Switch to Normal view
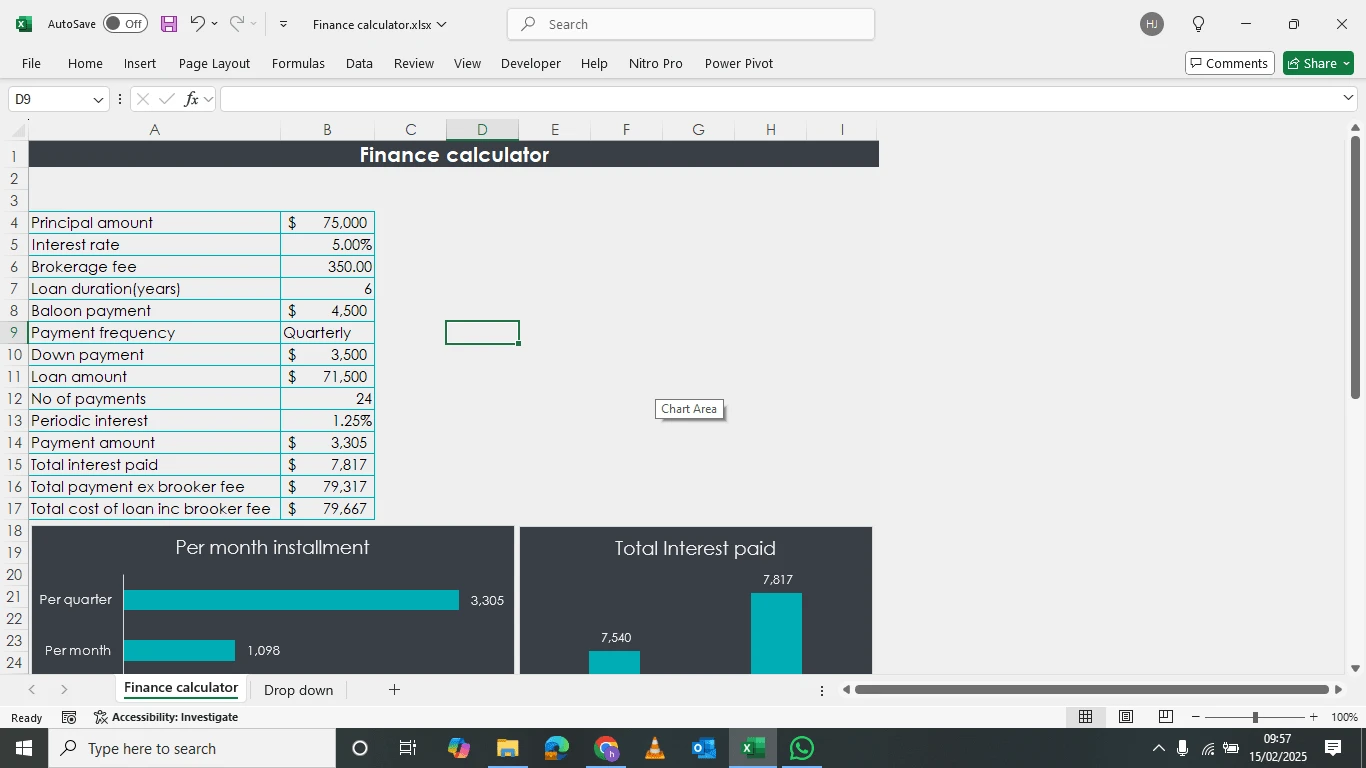 pyautogui.click(x=1085, y=717)
